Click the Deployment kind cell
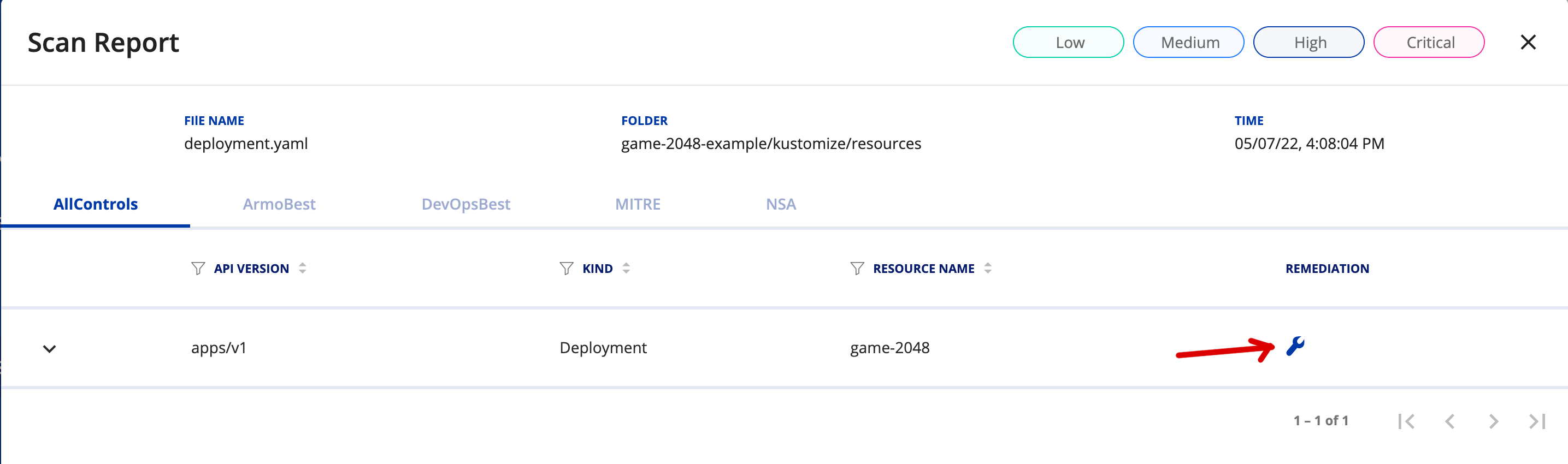This screenshot has width=1568, height=464. (x=603, y=348)
